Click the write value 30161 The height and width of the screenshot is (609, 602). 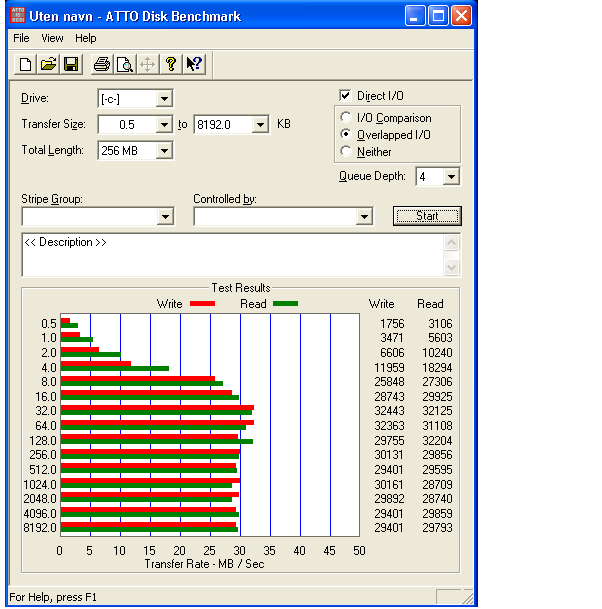[389, 484]
